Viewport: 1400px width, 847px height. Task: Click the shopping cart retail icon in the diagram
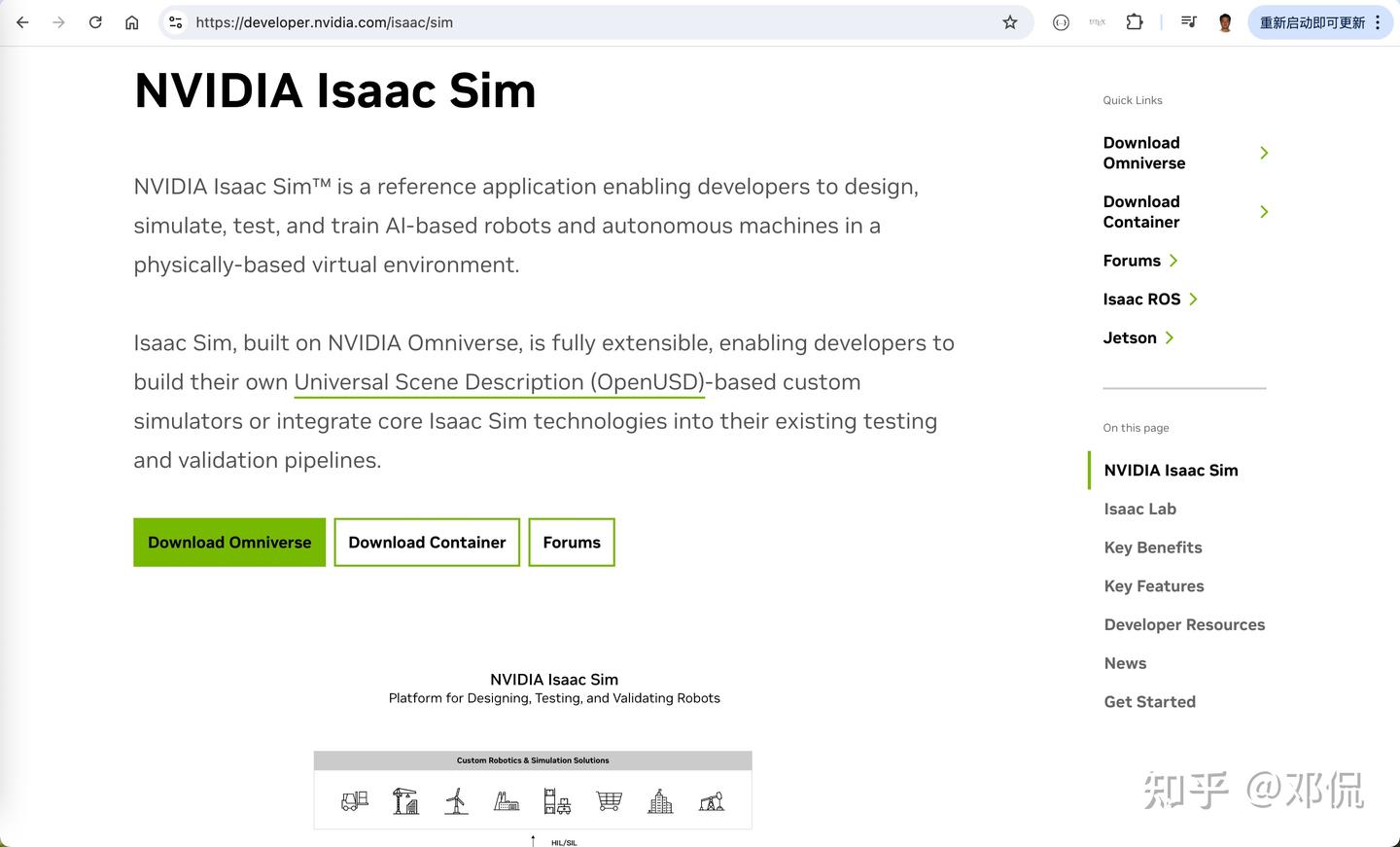coord(609,800)
